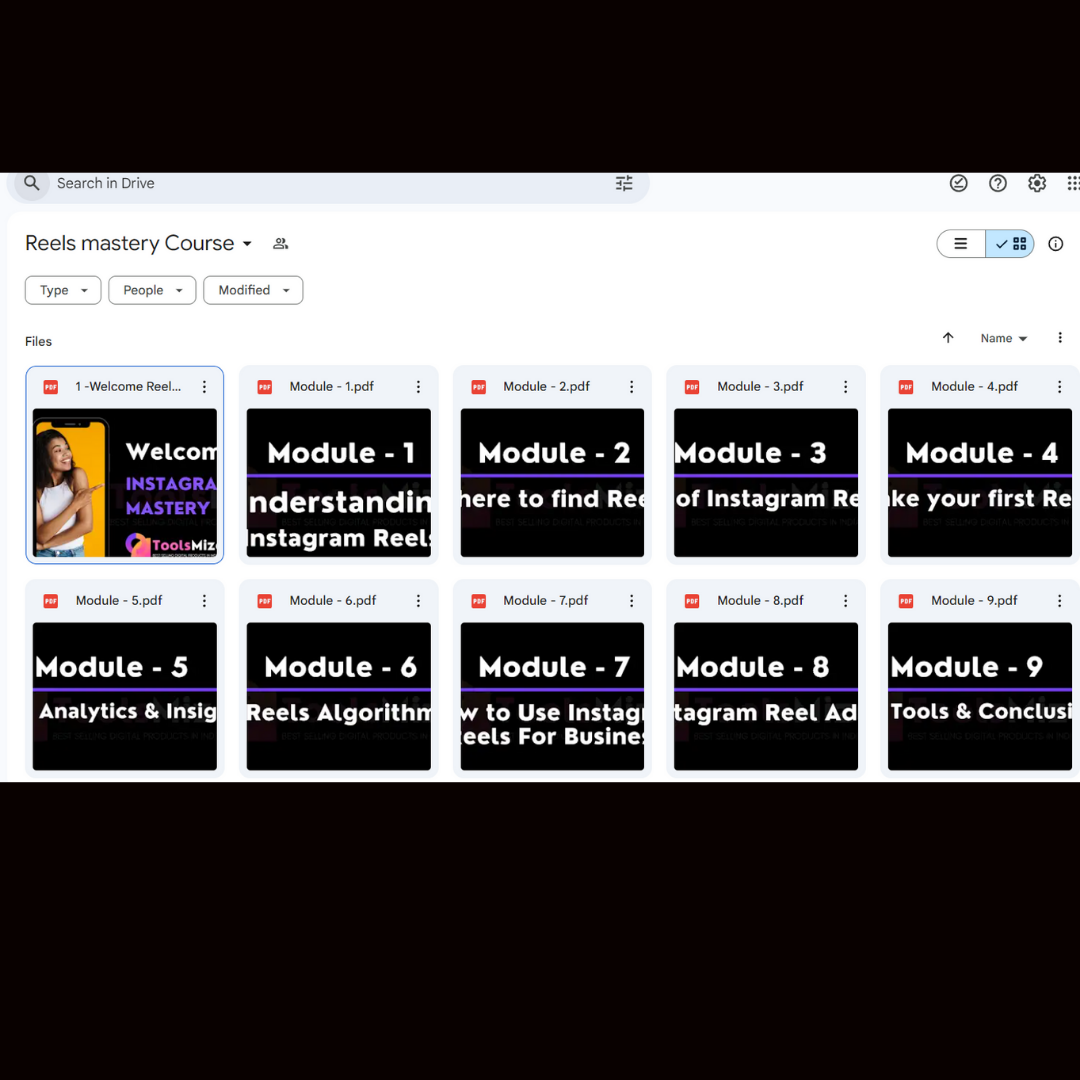Select the Module - 2 preview thumbnail
Viewport: 1080px width, 1080px height.
[552, 483]
